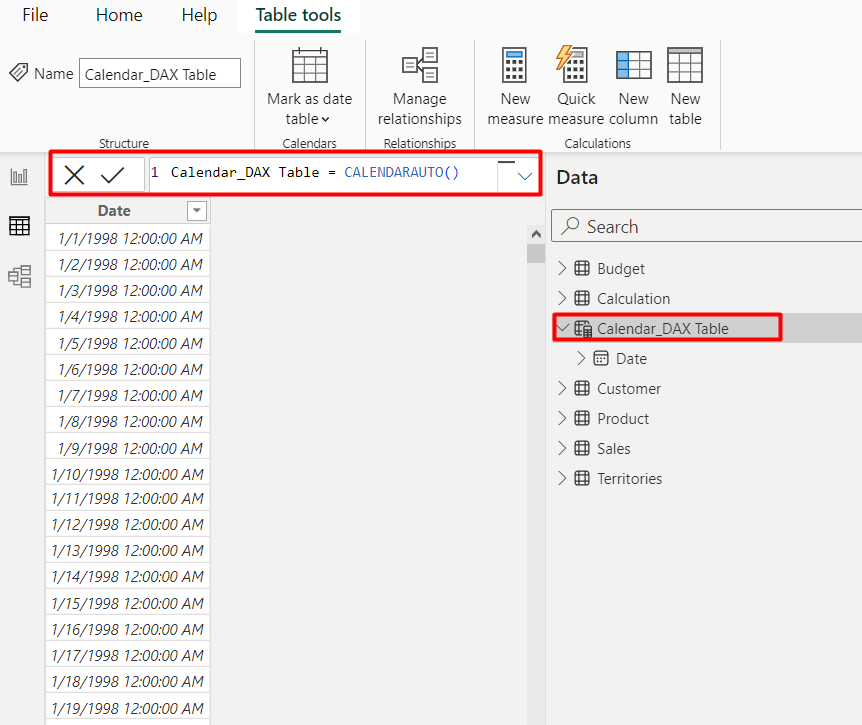Click the Search box in Data pane
Viewport: 862px width, 725px height.
[707, 226]
